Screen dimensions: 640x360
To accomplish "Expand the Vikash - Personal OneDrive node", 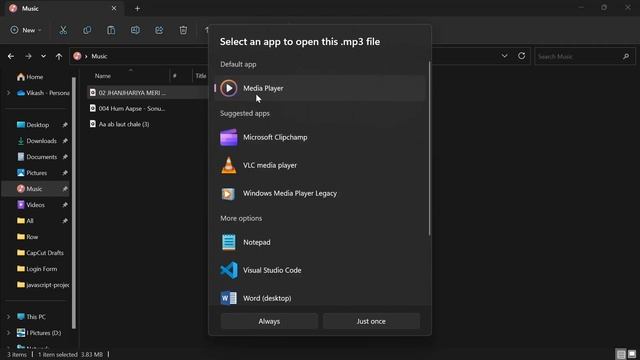I will click(x=9, y=93).
